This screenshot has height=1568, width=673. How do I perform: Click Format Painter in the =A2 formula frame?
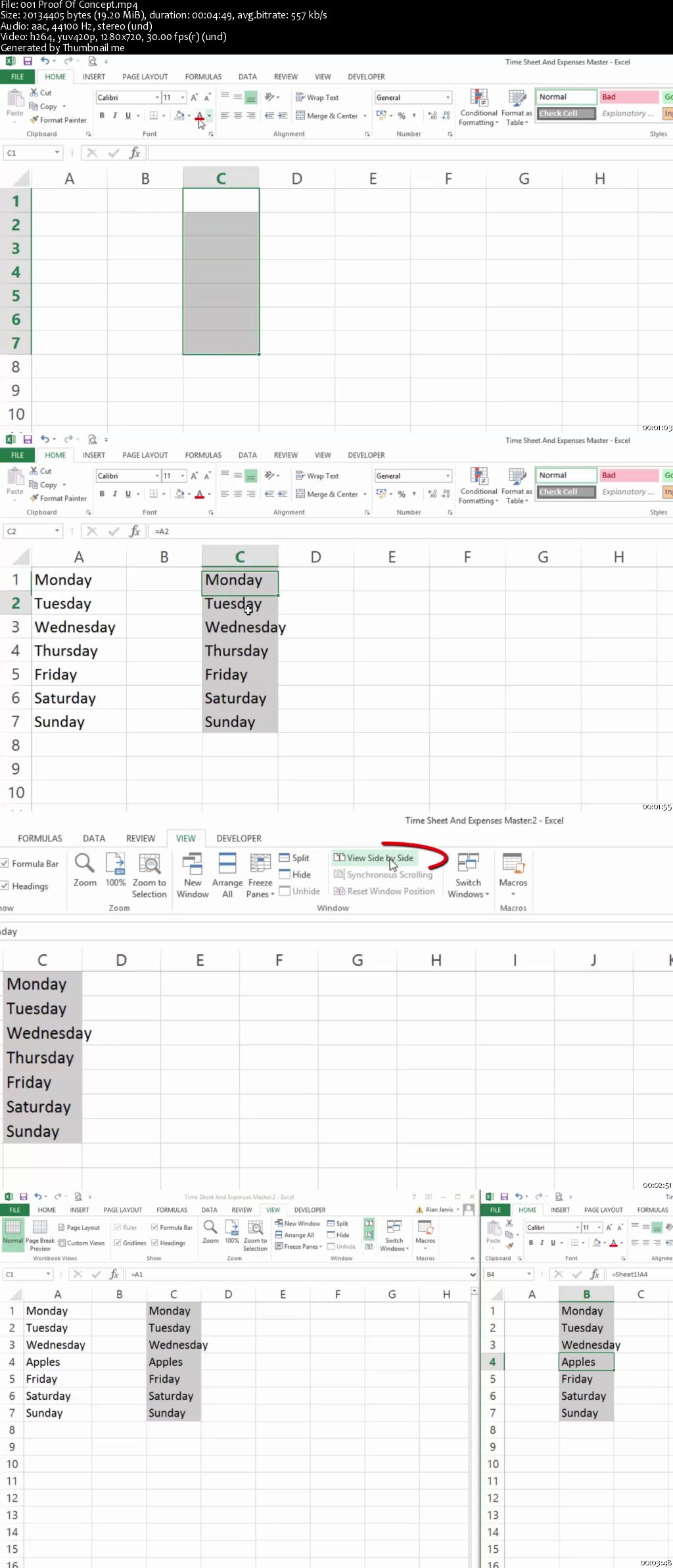point(58,498)
